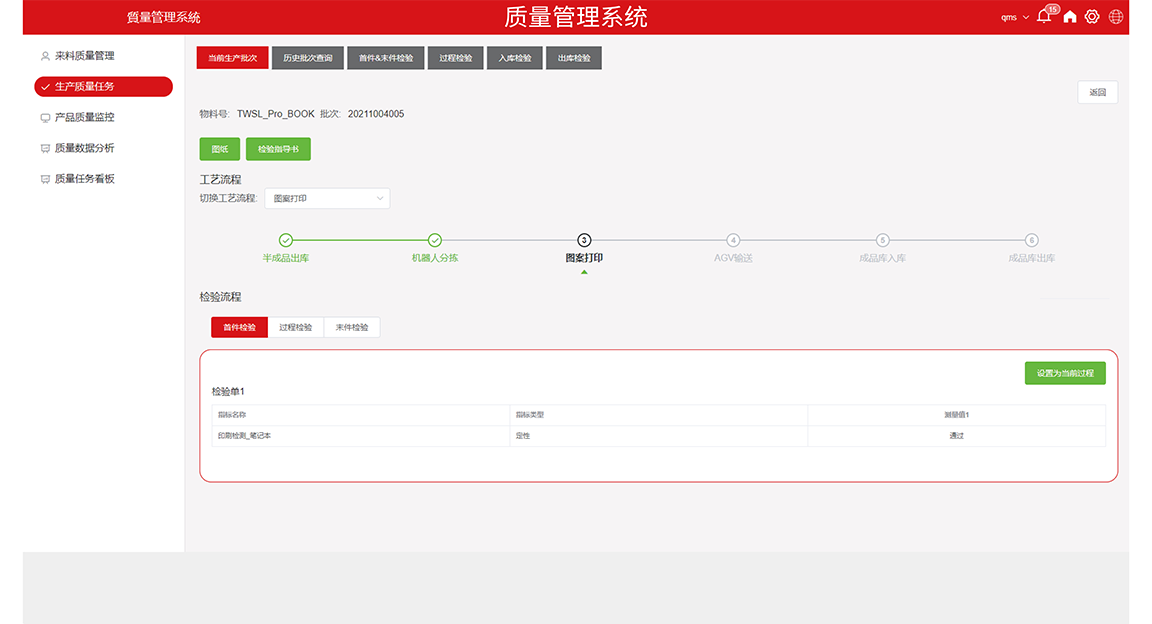The height and width of the screenshot is (624, 1152).
Task: Click step 6 成品库出库 on the progress bar
Action: point(1032,240)
